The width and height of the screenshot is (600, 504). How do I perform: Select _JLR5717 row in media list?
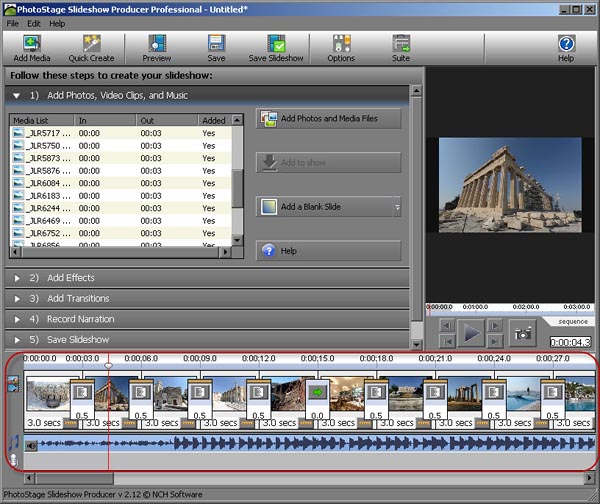121,133
